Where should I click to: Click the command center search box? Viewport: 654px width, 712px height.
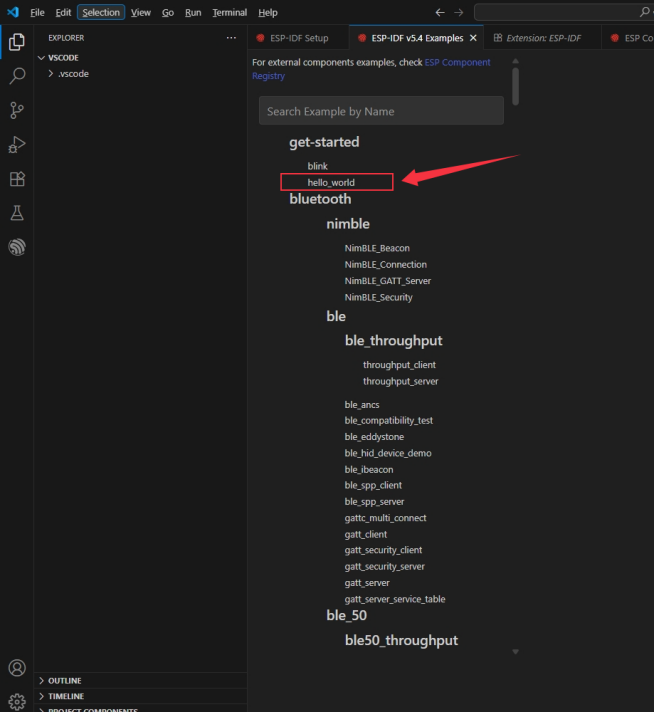pyautogui.click(x=564, y=12)
